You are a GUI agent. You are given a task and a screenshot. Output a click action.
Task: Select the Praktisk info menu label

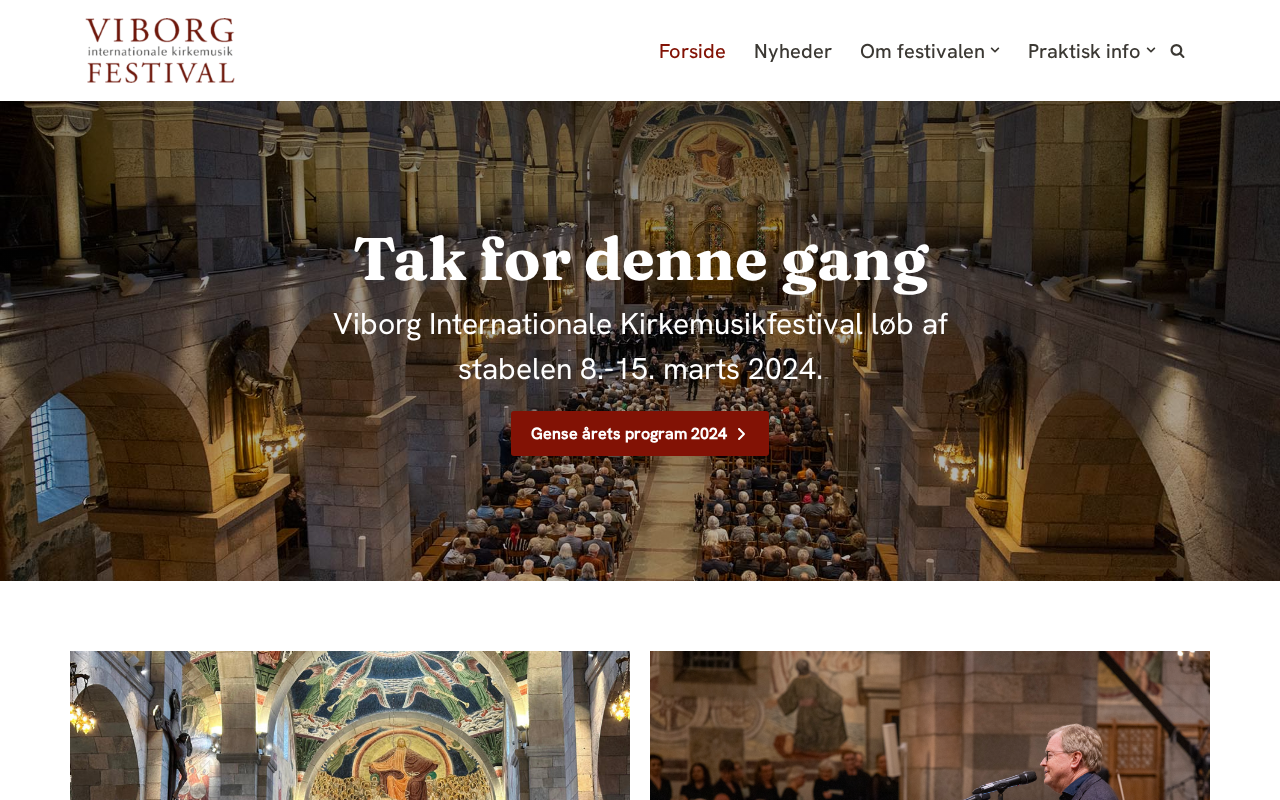(x=1084, y=51)
